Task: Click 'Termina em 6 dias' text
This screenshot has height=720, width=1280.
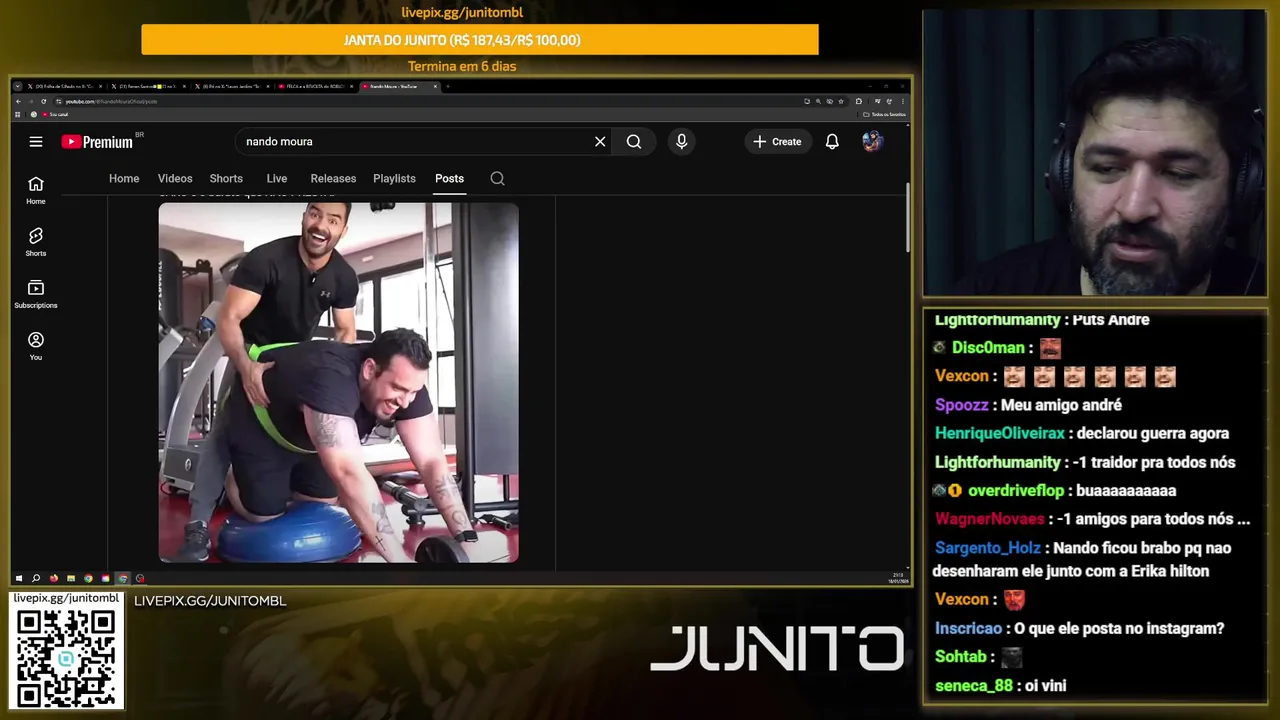Action: pyautogui.click(x=462, y=66)
